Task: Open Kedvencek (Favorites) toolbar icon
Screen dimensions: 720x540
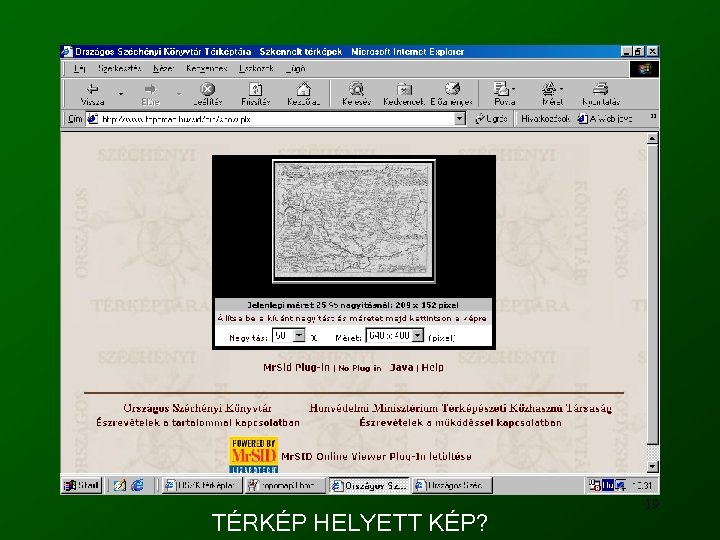Action: pos(404,89)
